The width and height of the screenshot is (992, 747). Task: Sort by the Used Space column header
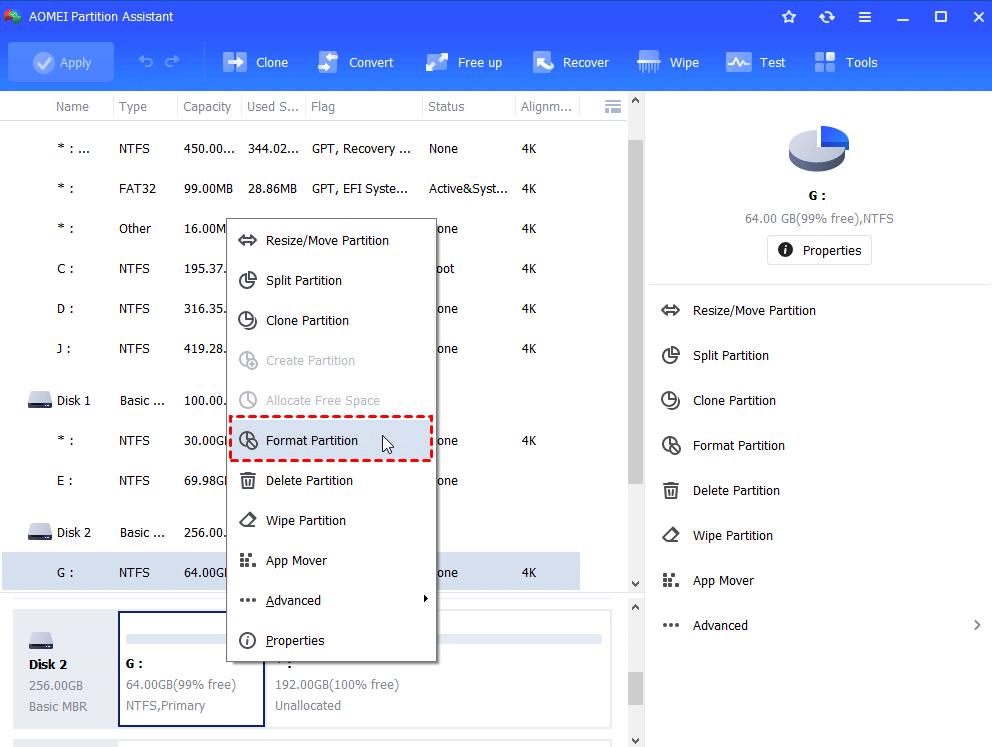(x=273, y=107)
